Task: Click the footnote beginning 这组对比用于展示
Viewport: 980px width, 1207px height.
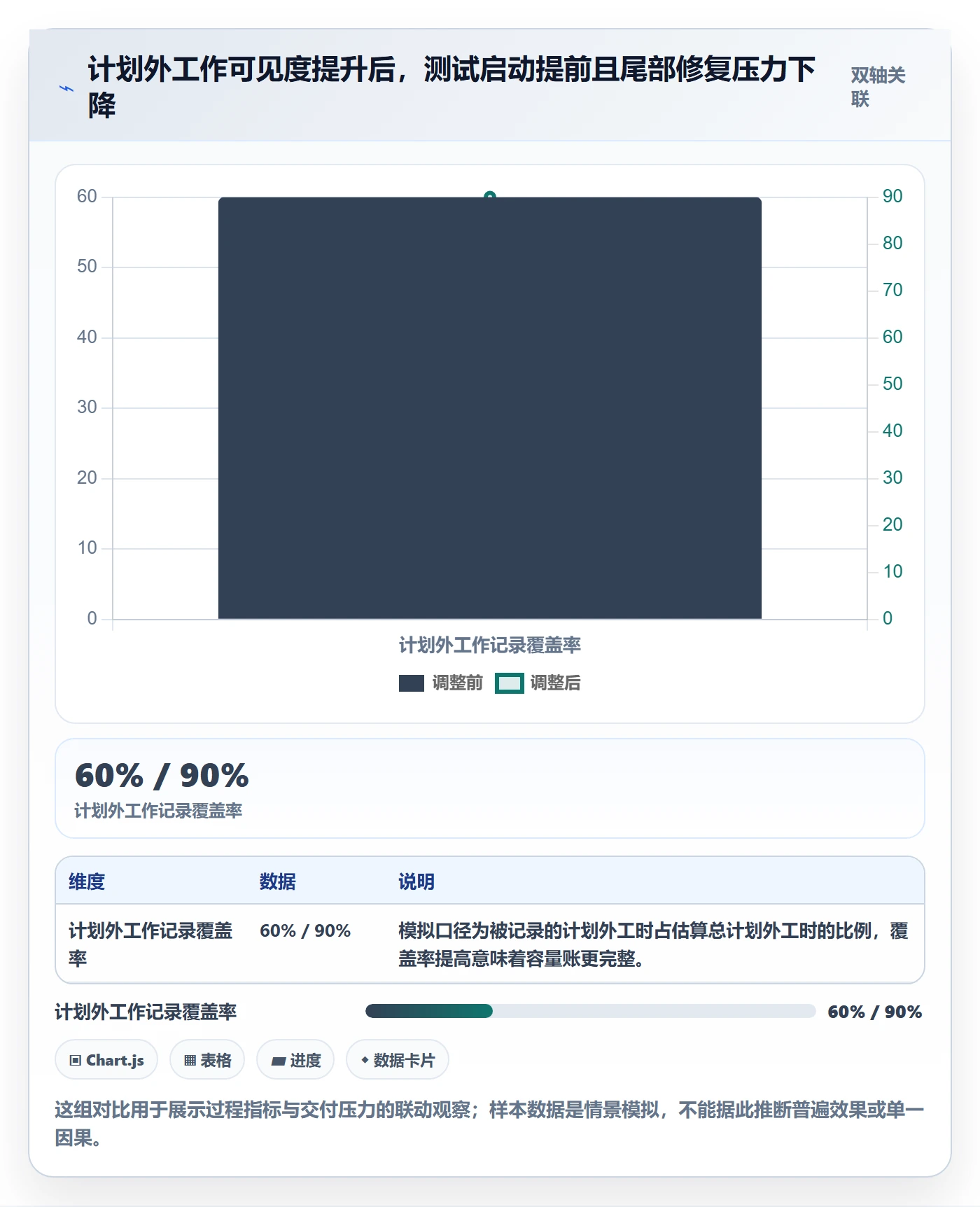Action: 489,1124
